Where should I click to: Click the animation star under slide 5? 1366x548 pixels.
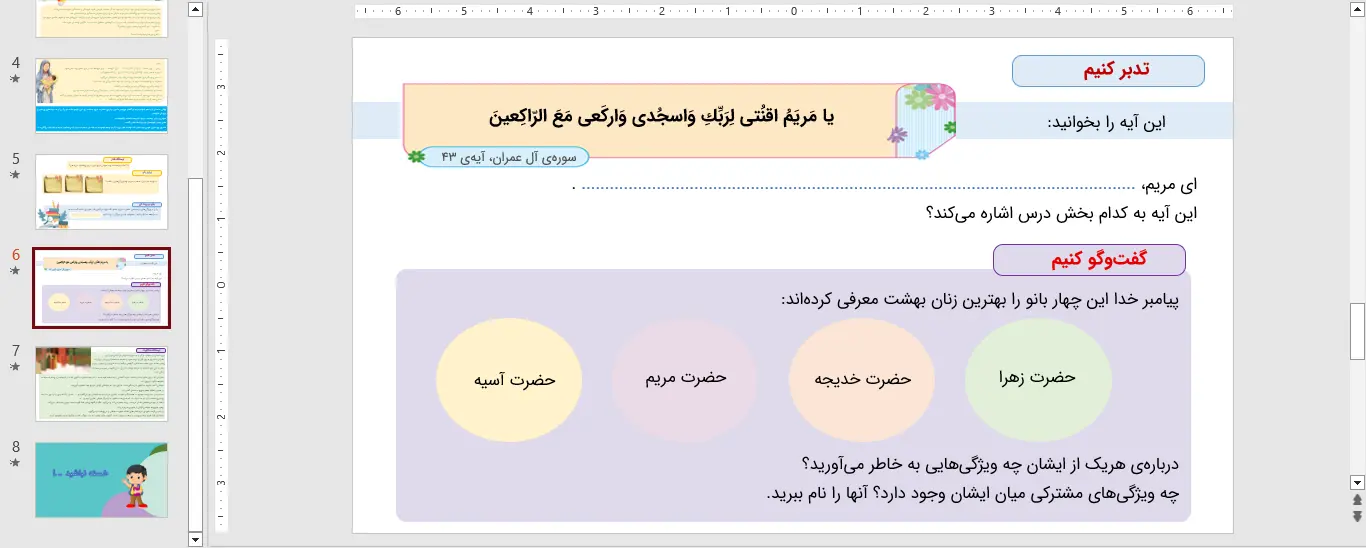pos(15,175)
